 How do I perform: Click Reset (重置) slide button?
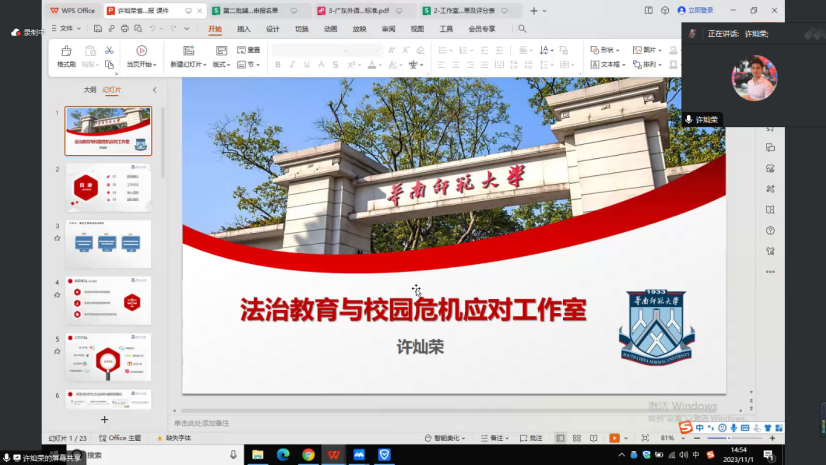[x=249, y=50]
